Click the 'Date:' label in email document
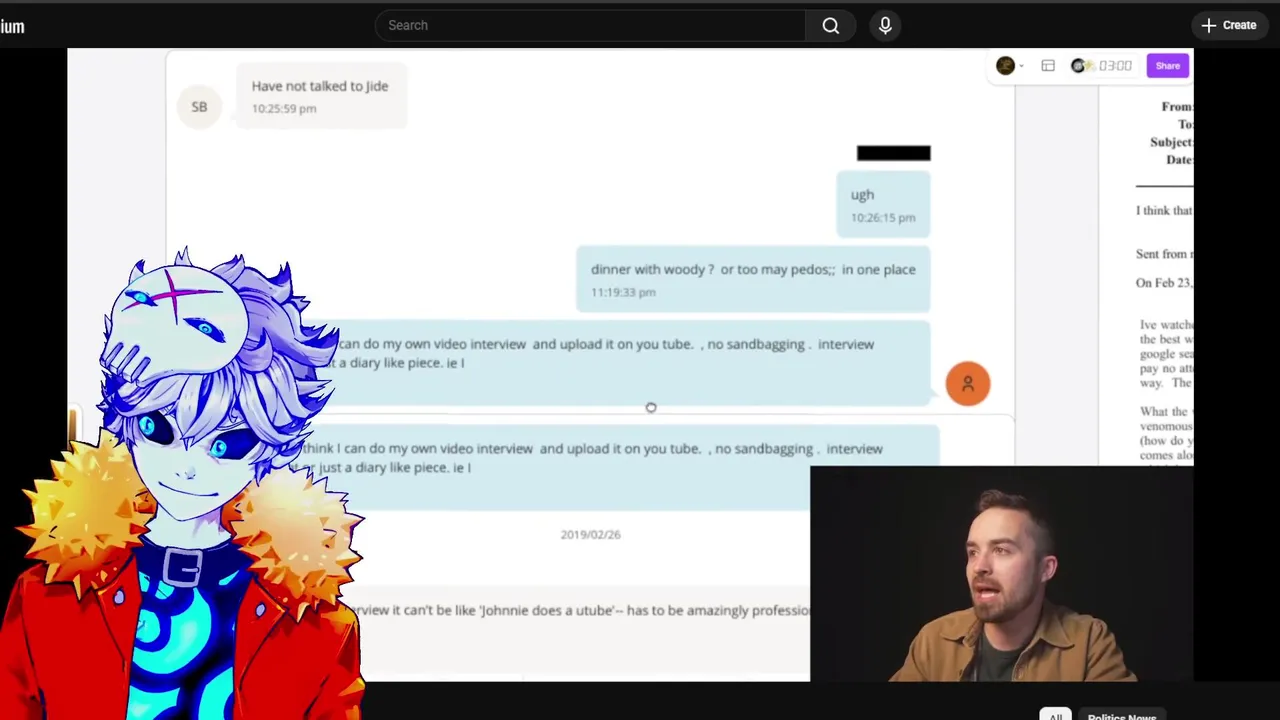The width and height of the screenshot is (1280, 720). point(1179,160)
